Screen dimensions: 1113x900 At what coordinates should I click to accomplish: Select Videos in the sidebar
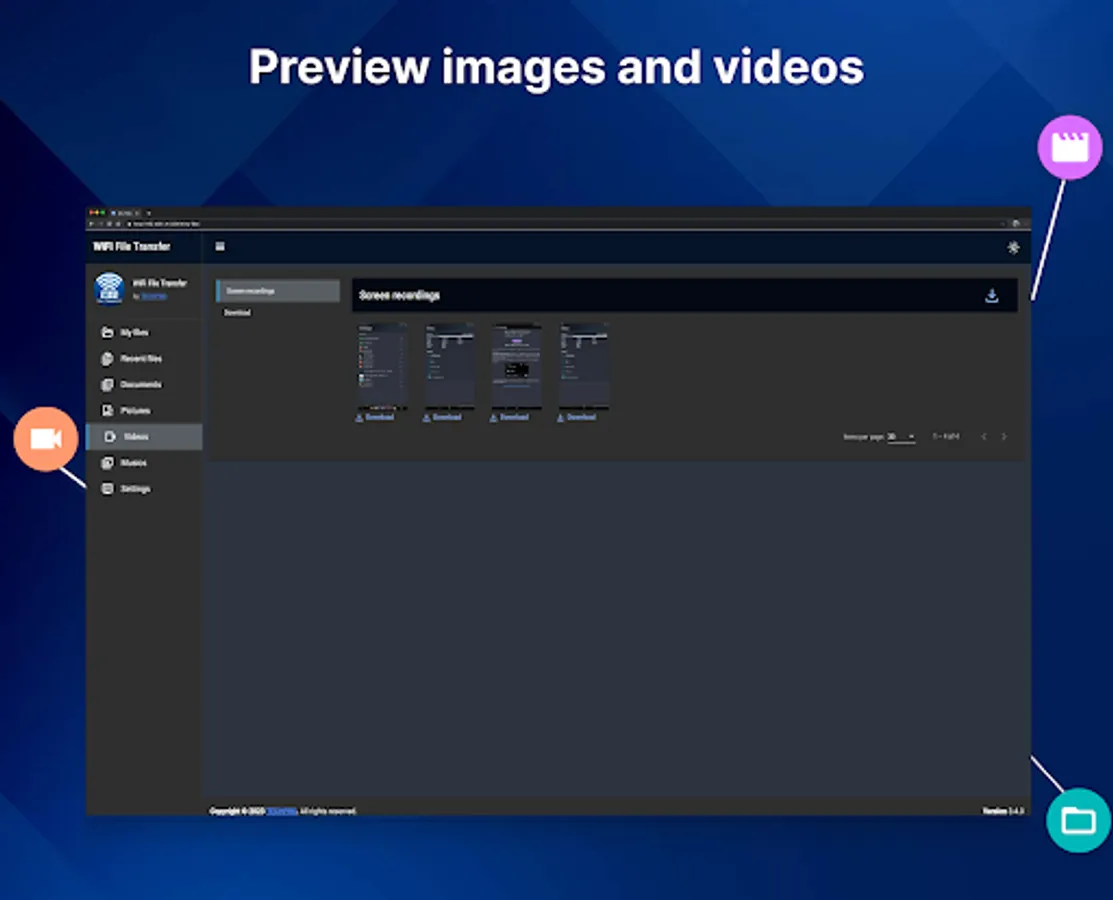[136, 437]
